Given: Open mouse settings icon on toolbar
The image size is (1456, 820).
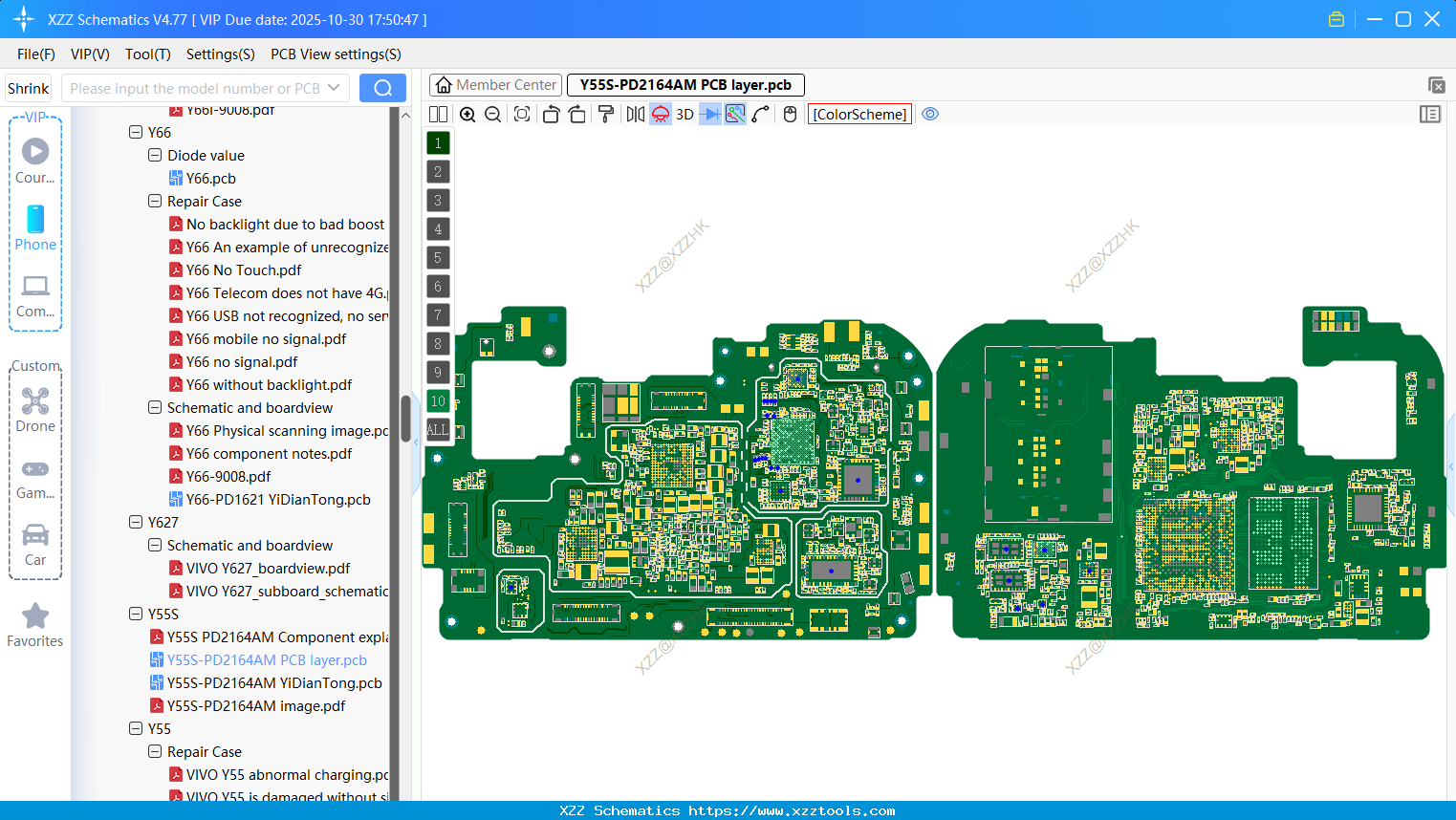Looking at the screenshot, I should (x=790, y=114).
